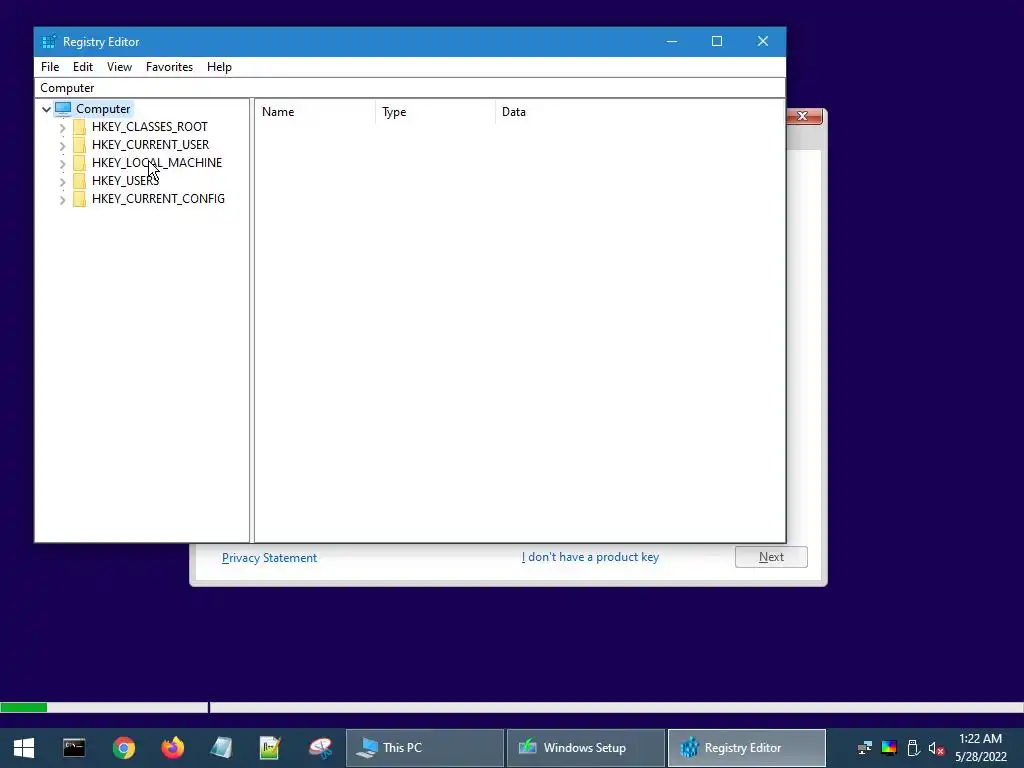Launch Command Prompt from the taskbar
This screenshot has height=768, width=1024.
[x=74, y=748]
